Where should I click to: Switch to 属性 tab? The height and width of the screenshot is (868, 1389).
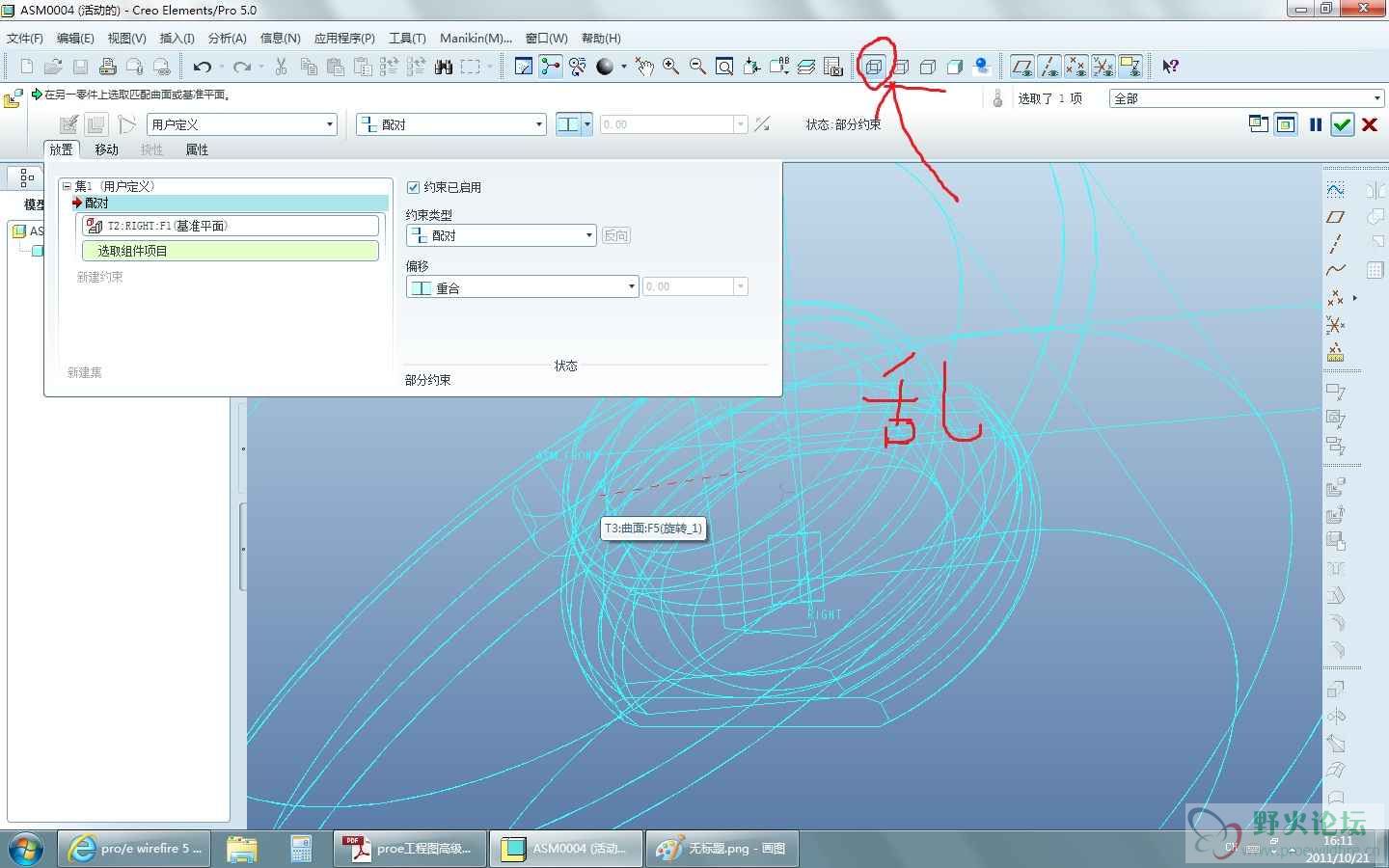pyautogui.click(x=197, y=149)
